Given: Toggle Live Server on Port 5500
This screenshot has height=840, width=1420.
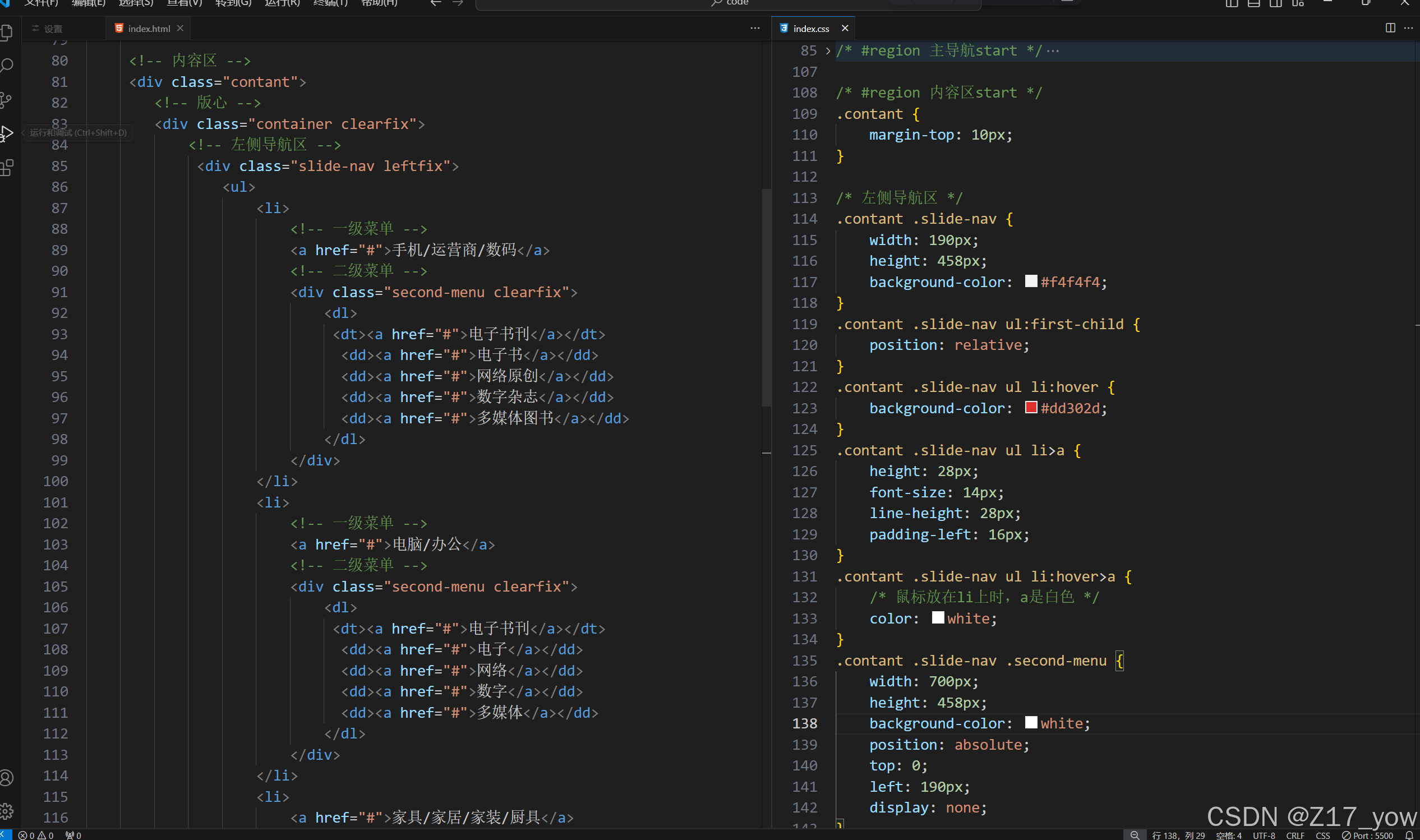Looking at the screenshot, I should (x=1367, y=836).
